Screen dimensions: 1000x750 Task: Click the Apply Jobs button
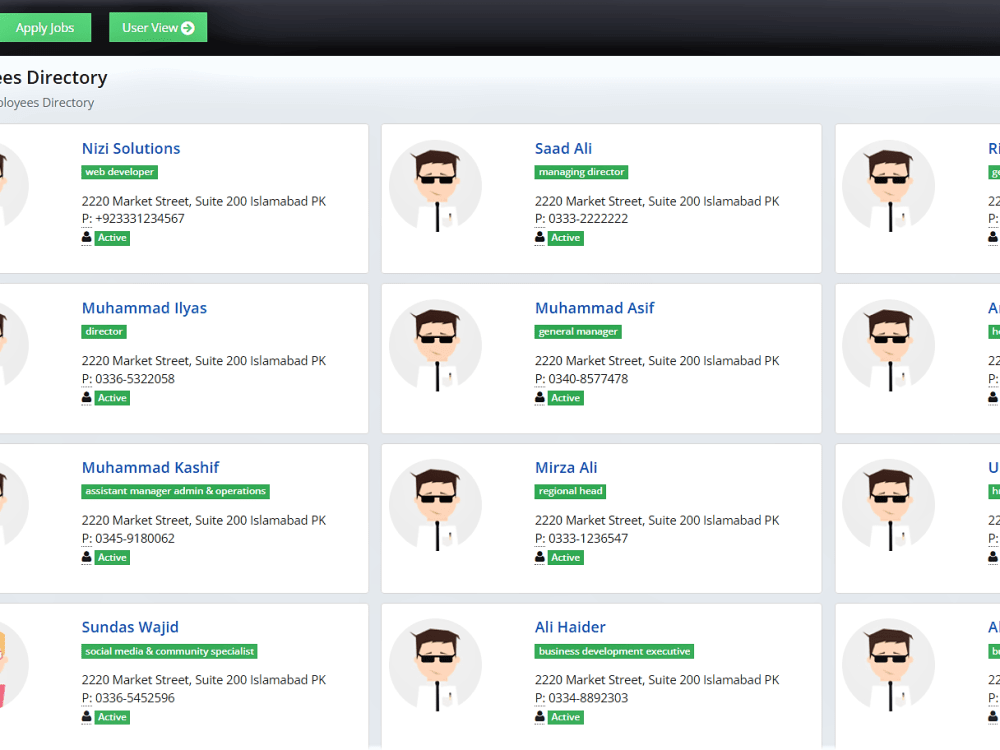(45, 27)
